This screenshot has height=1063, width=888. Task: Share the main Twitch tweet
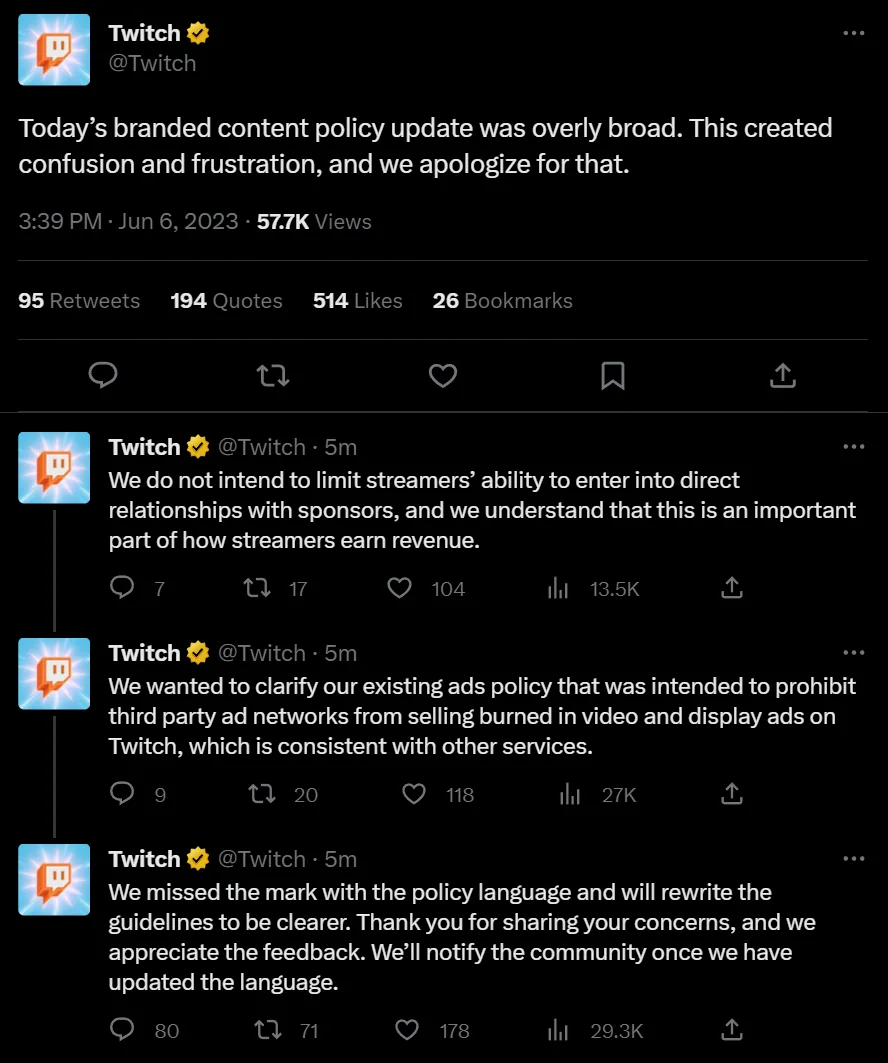[x=783, y=375]
